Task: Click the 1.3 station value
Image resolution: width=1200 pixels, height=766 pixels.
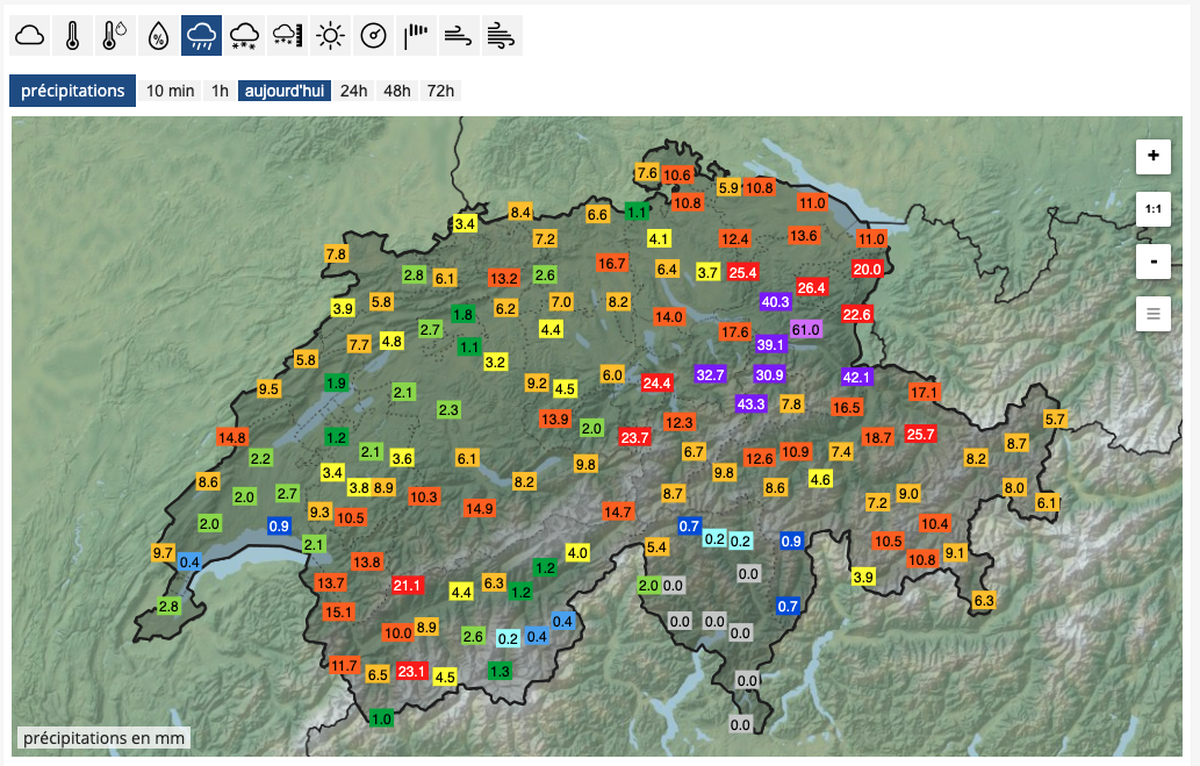Action: point(501,671)
